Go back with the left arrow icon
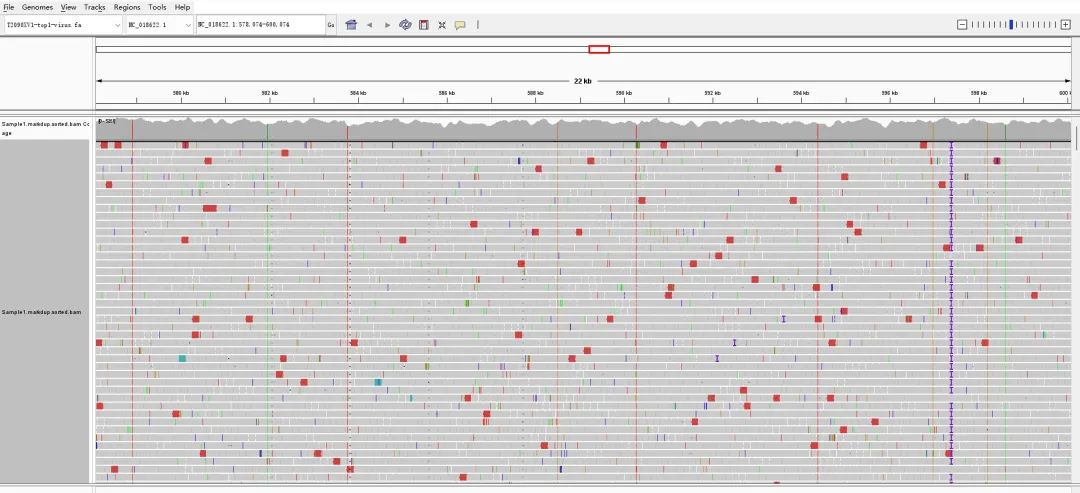The image size is (1080, 493). click(369, 25)
